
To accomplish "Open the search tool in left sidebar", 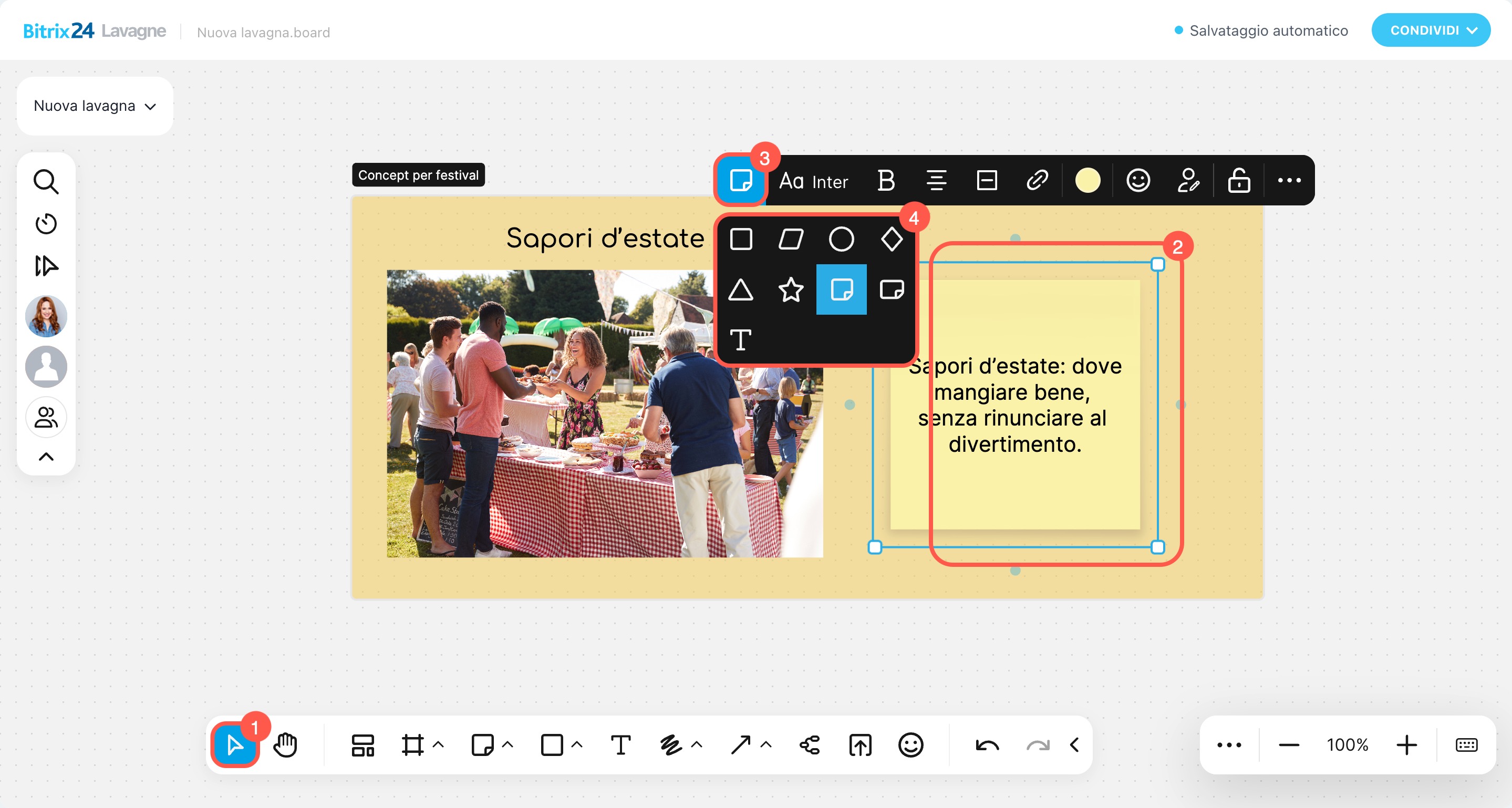I will [x=46, y=182].
